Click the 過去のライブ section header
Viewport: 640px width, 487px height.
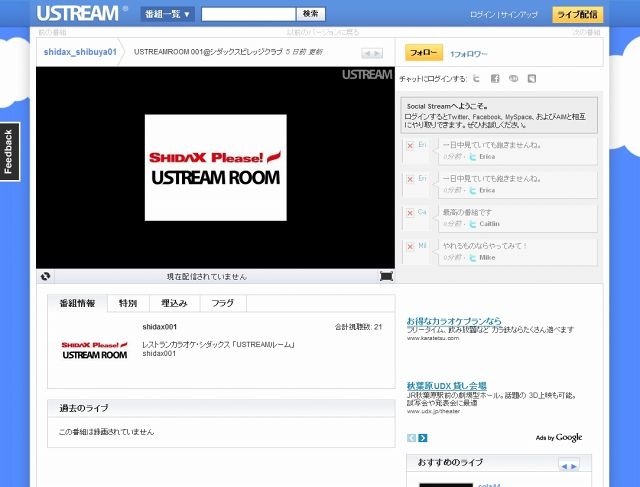tap(221, 408)
